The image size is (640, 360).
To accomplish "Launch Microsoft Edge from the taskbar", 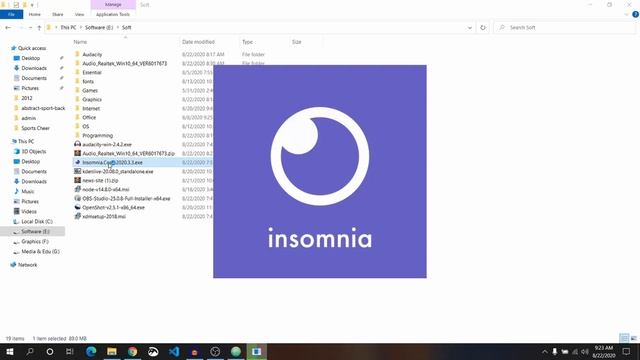I will pos(91,351).
